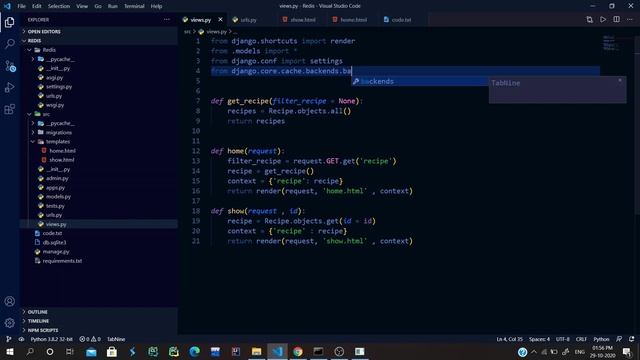Open manage.py in the file tree
This screenshot has width=640, height=360.
(x=56, y=251)
